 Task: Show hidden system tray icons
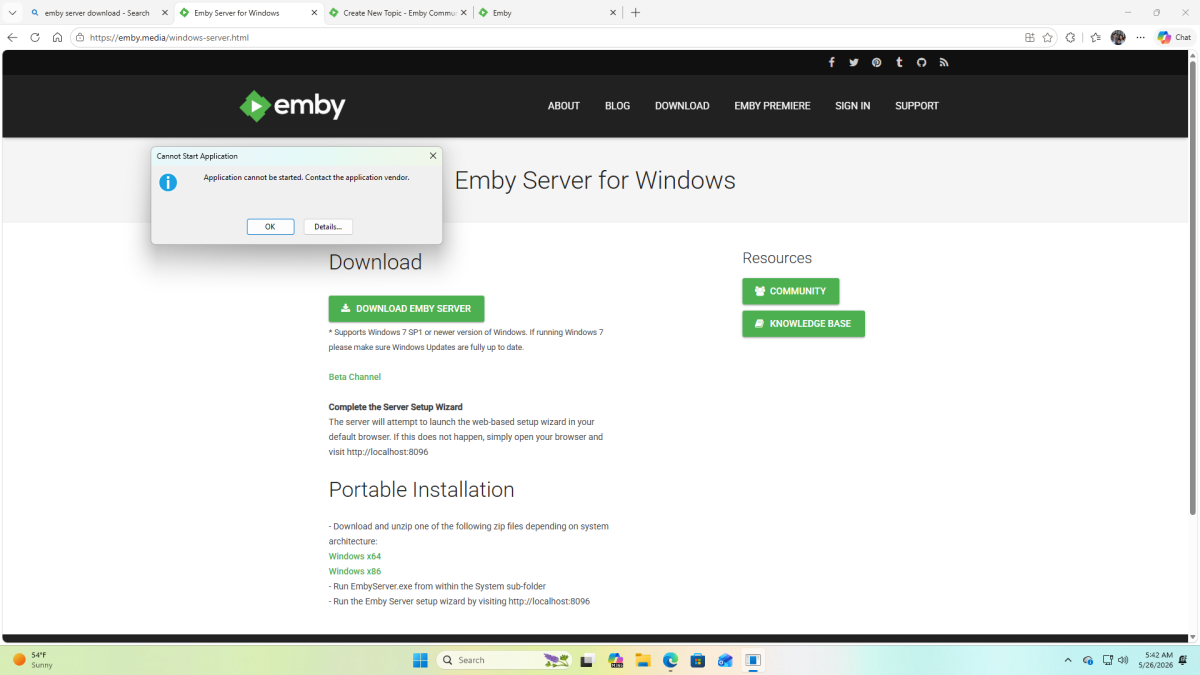[1068, 660]
